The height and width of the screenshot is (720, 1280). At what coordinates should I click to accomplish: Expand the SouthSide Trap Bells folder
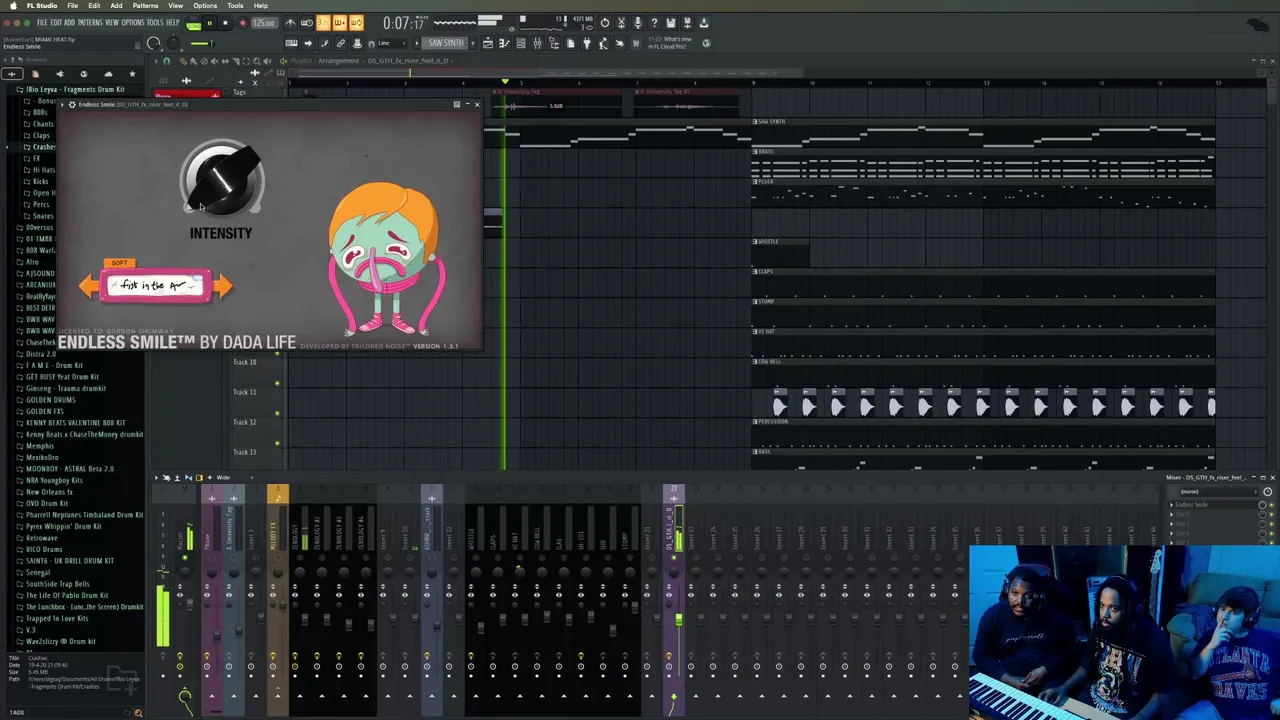coord(57,584)
